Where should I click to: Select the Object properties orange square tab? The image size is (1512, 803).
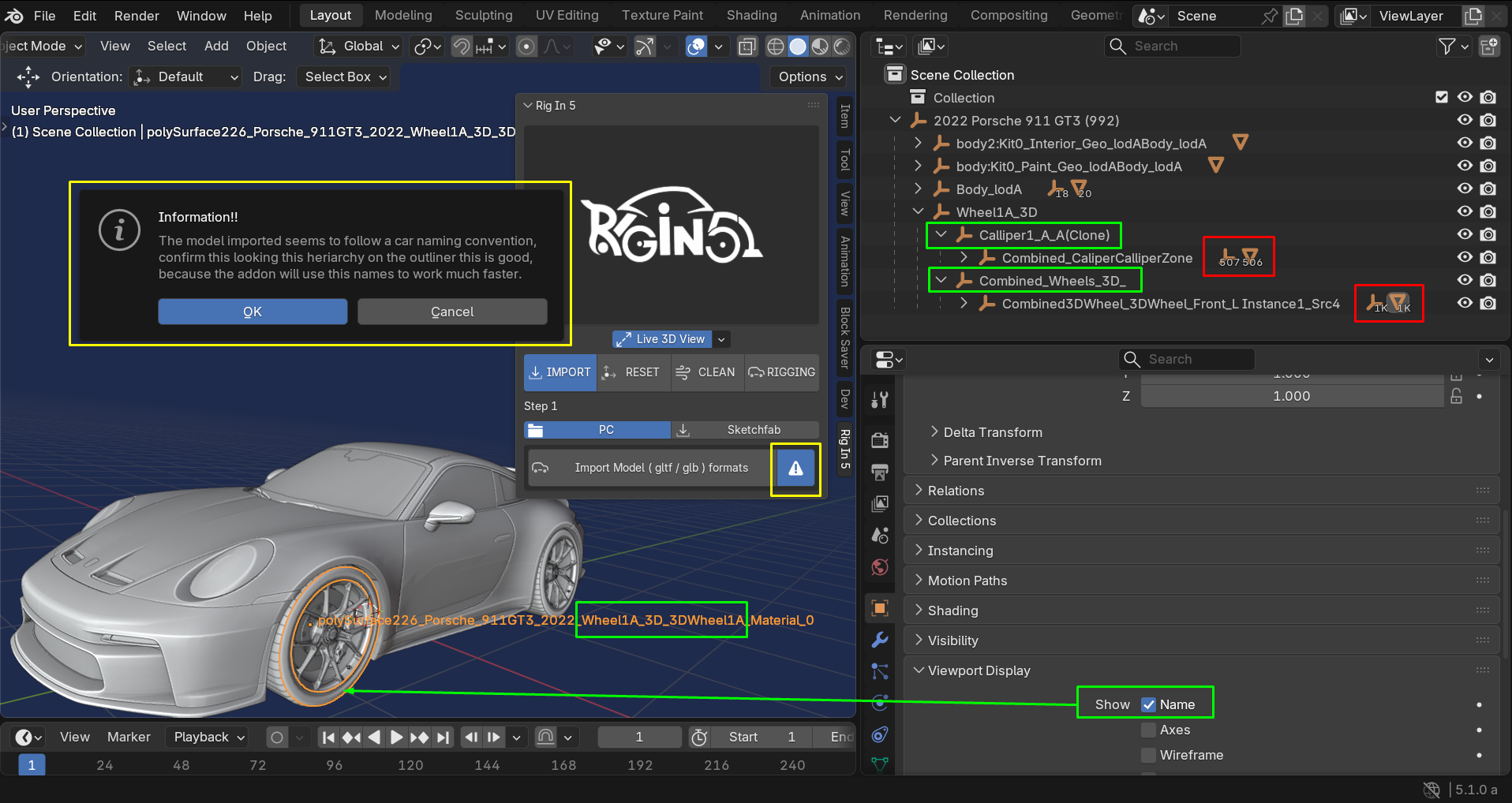[880, 608]
